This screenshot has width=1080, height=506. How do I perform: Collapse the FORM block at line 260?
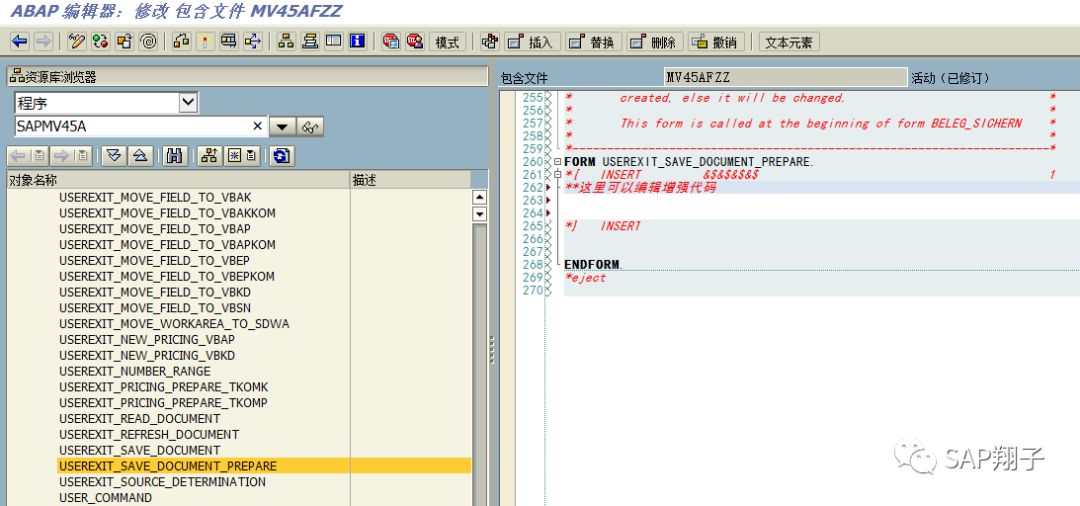click(x=557, y=162)
